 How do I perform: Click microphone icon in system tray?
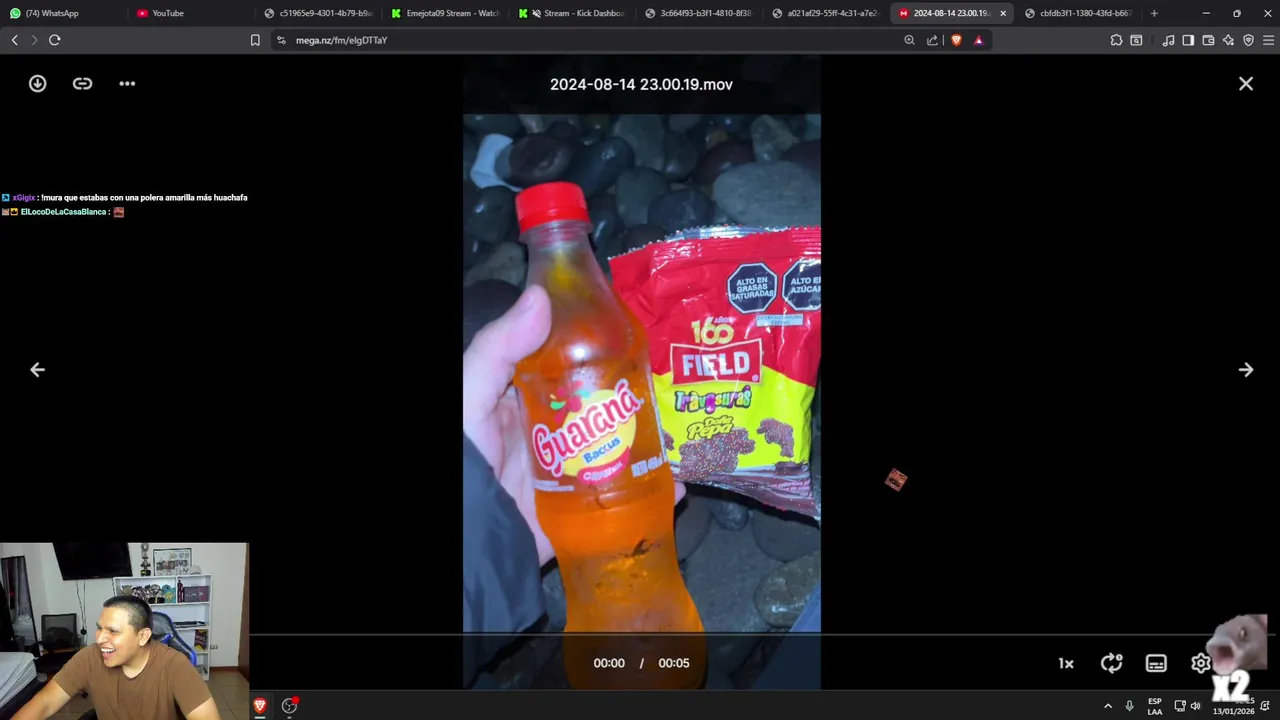1129,706
